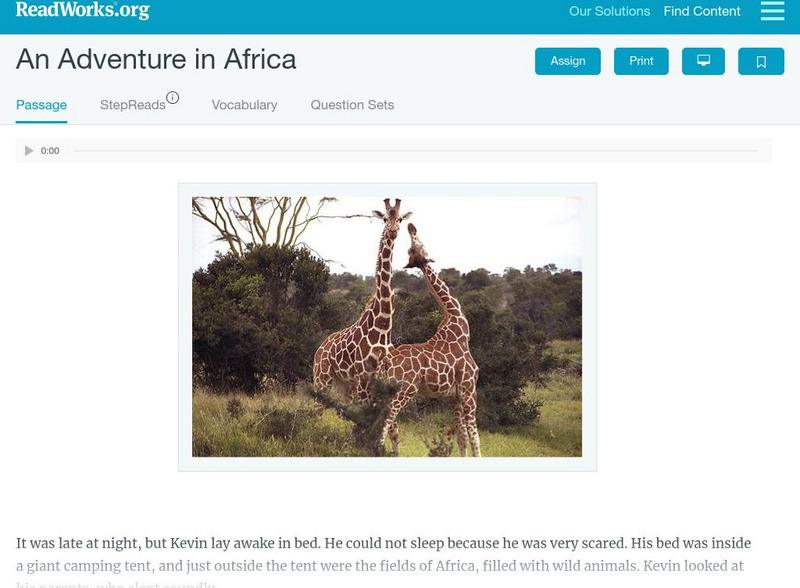The image size is (800, 588).
Task: Click Our Solutions
Action: 608,12
